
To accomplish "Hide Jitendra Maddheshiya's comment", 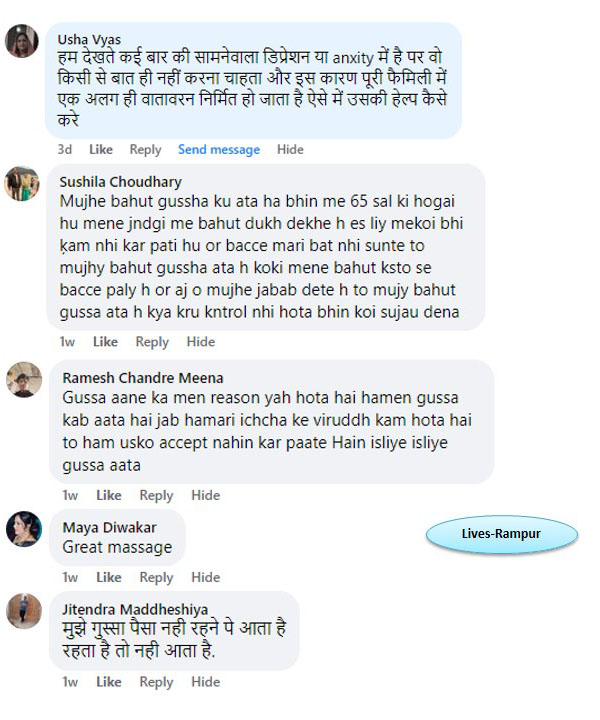I will tap(206, 682).
